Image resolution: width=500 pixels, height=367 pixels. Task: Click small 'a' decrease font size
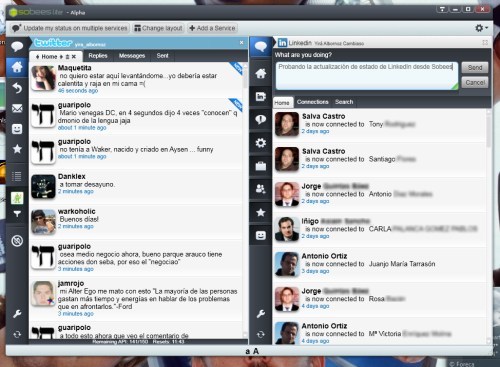(x=248, y=351)
